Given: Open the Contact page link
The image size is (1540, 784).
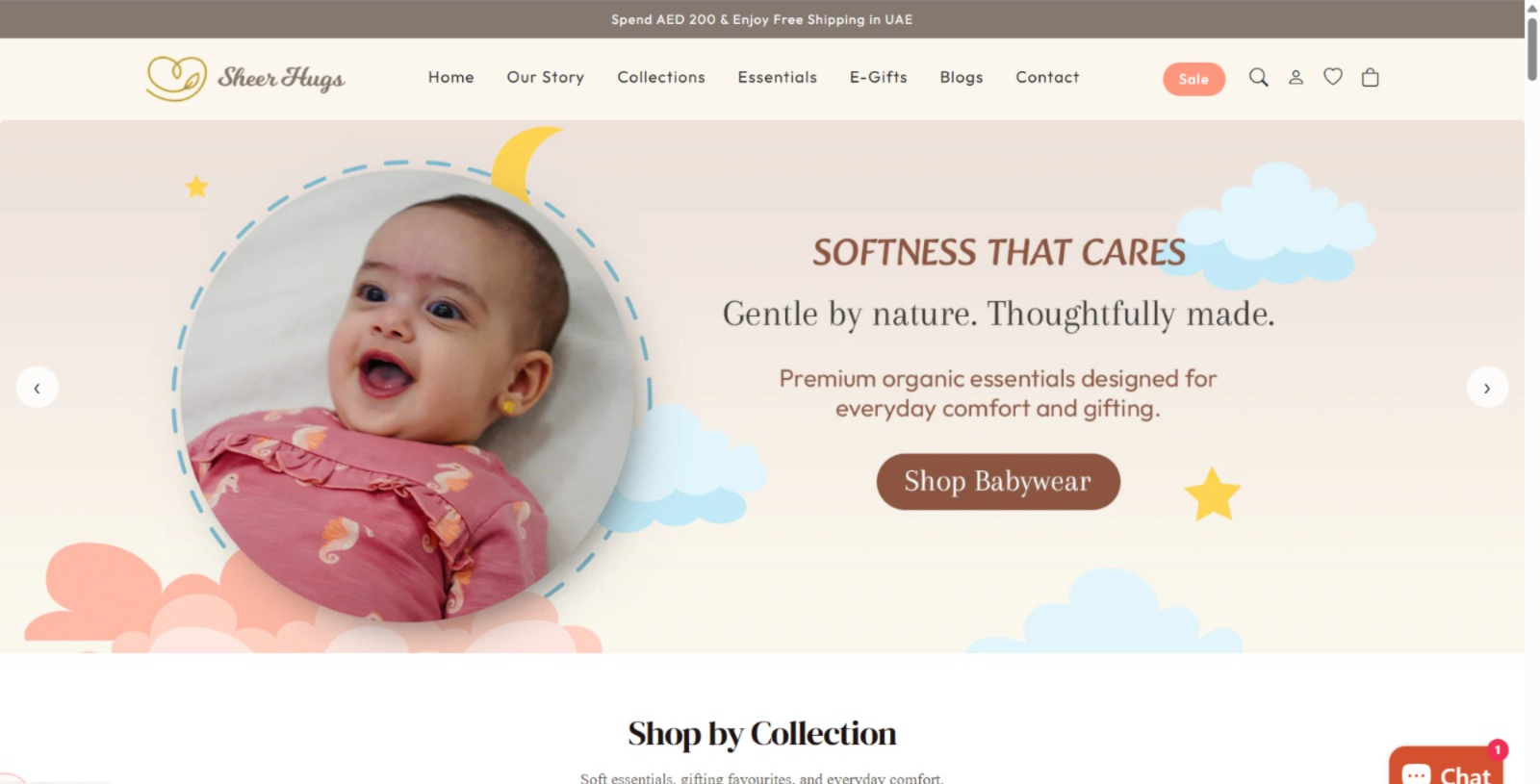Looking at the screenshot, I should pos(1047,77).
